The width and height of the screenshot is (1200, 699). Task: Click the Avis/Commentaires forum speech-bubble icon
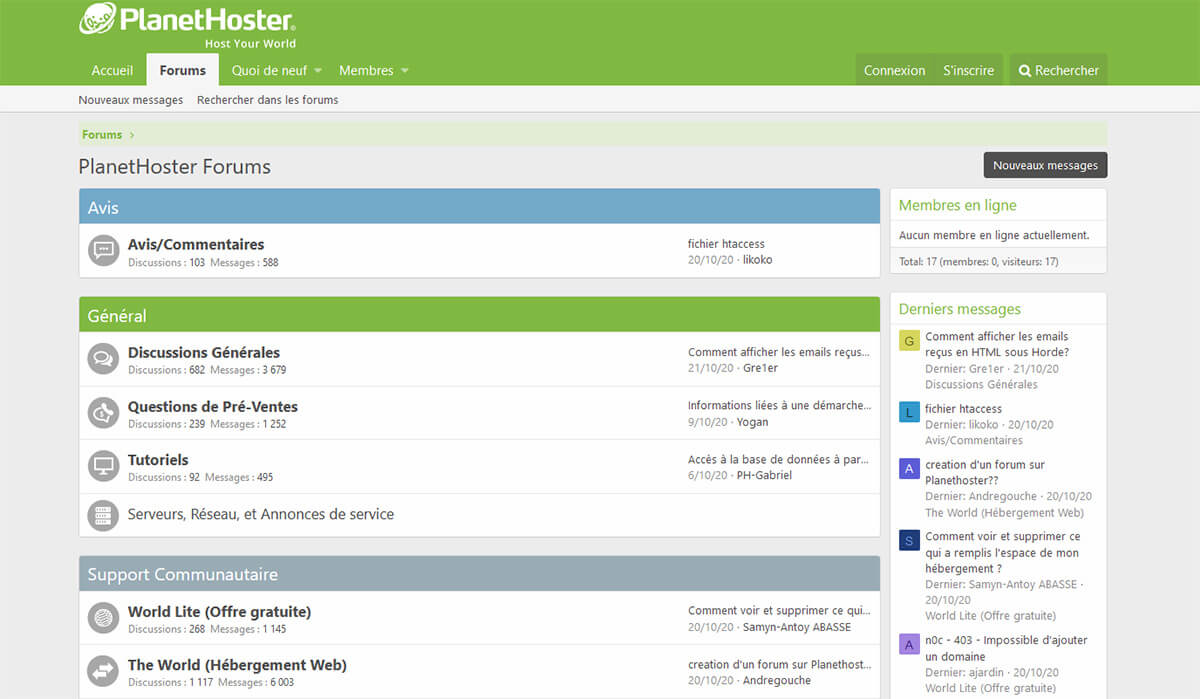tap(103, 251)
